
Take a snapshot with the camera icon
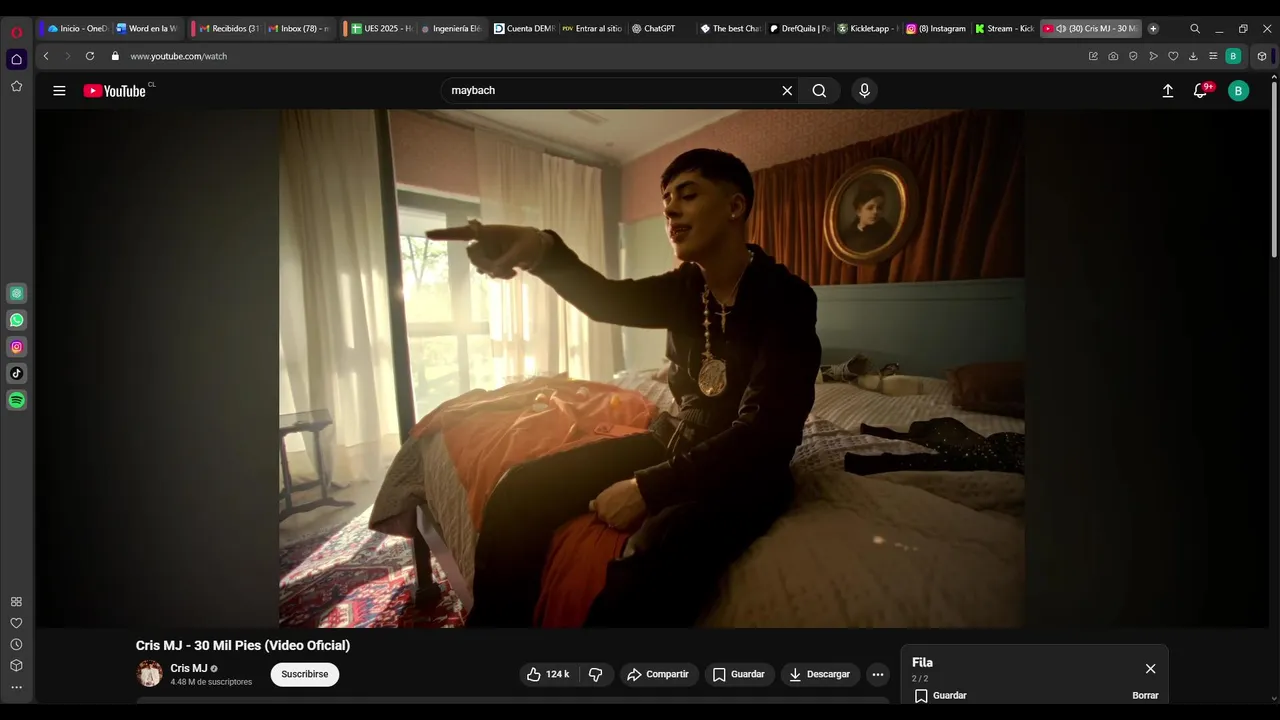point(1113,56)
